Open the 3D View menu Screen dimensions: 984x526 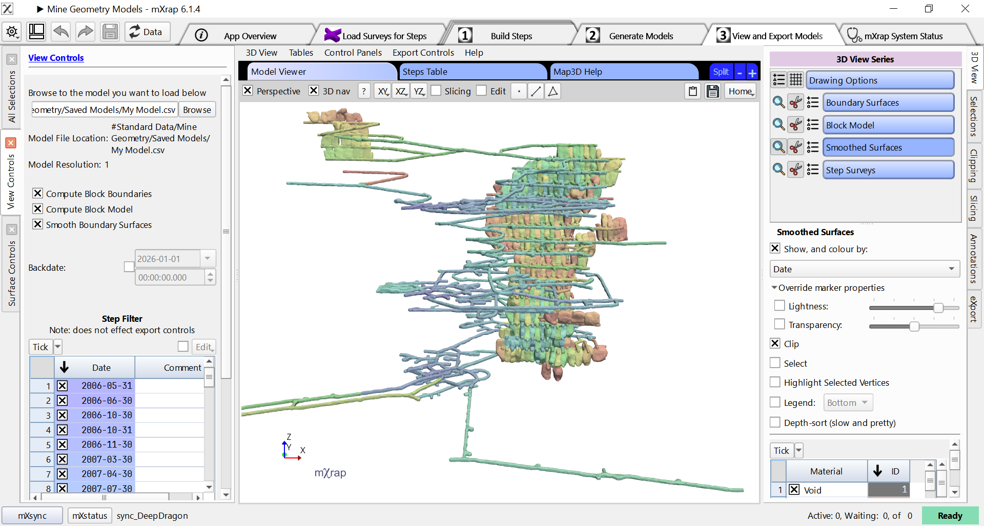(x=262, y=53)
